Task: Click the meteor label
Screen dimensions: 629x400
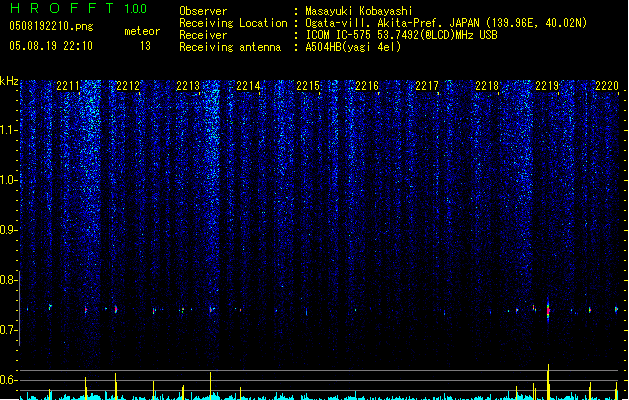Action: (142, 31)
